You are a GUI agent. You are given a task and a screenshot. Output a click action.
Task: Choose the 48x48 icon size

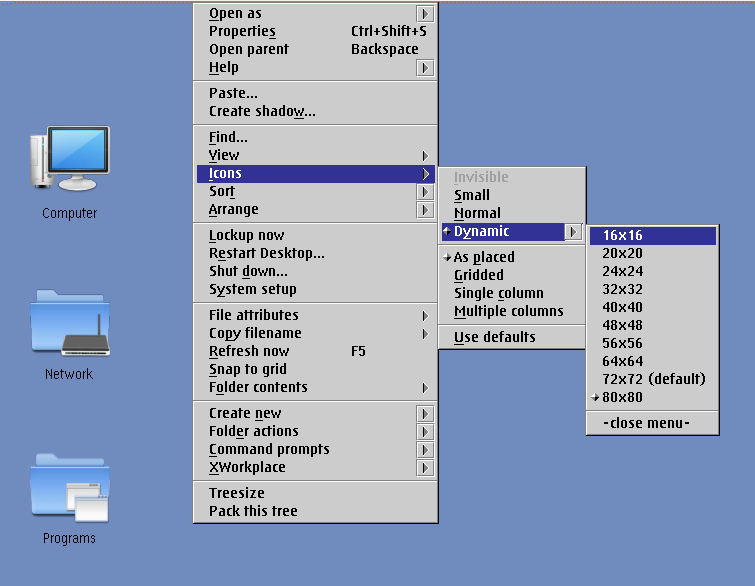[x=652, y=325]
